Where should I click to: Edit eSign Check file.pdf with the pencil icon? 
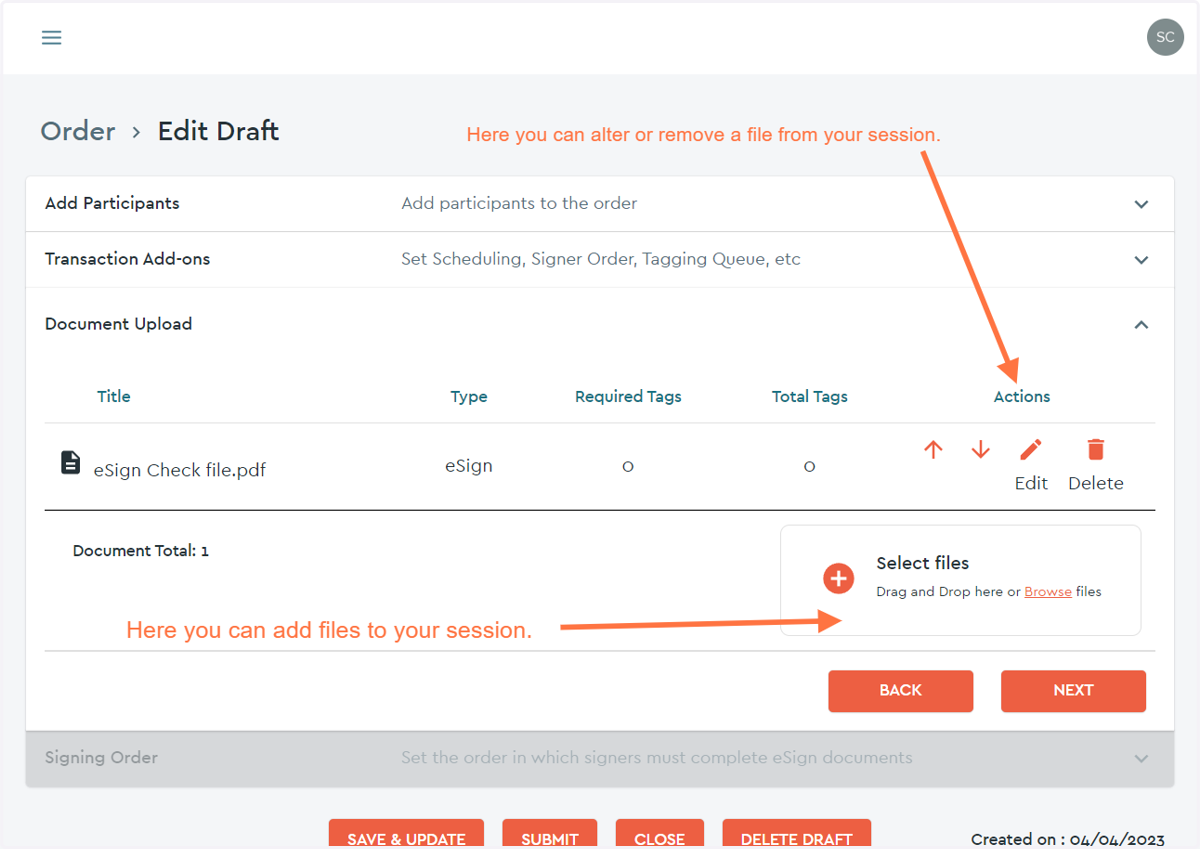coord(1031,449)
